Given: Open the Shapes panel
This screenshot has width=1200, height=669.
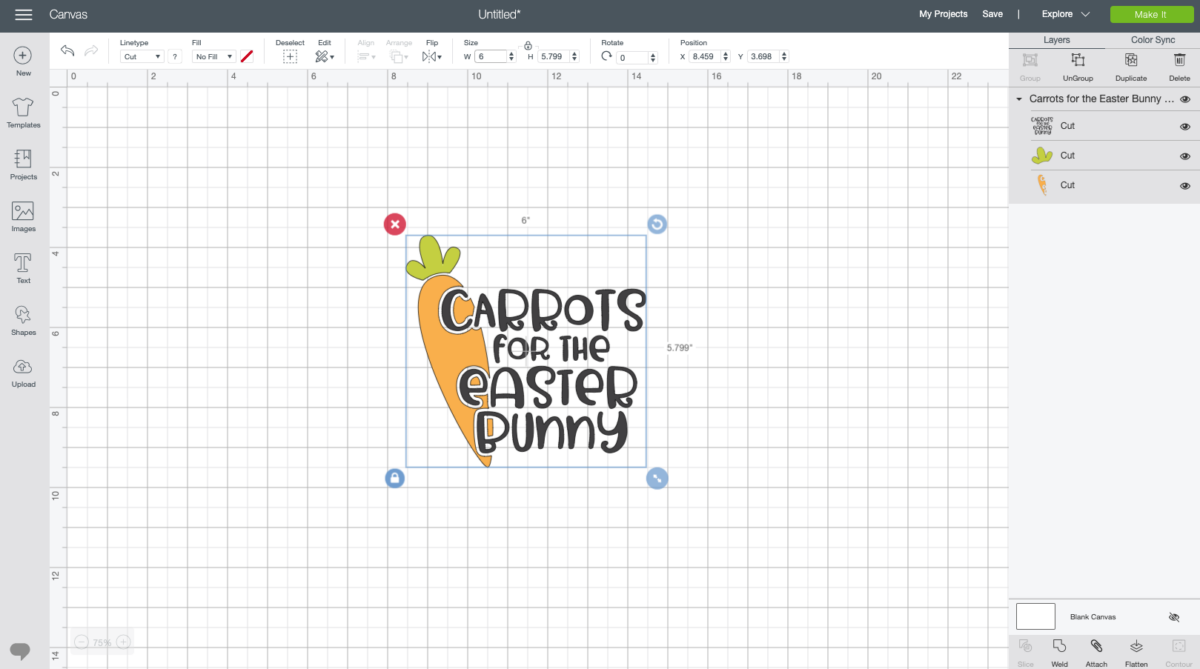Looking at the screenshot, I should point(23,320).
